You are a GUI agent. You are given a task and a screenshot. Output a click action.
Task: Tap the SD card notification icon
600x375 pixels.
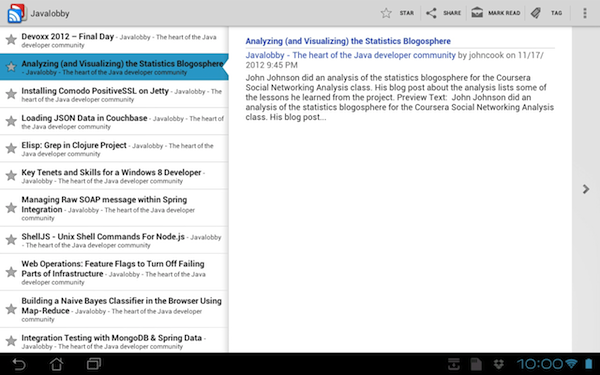476,364
